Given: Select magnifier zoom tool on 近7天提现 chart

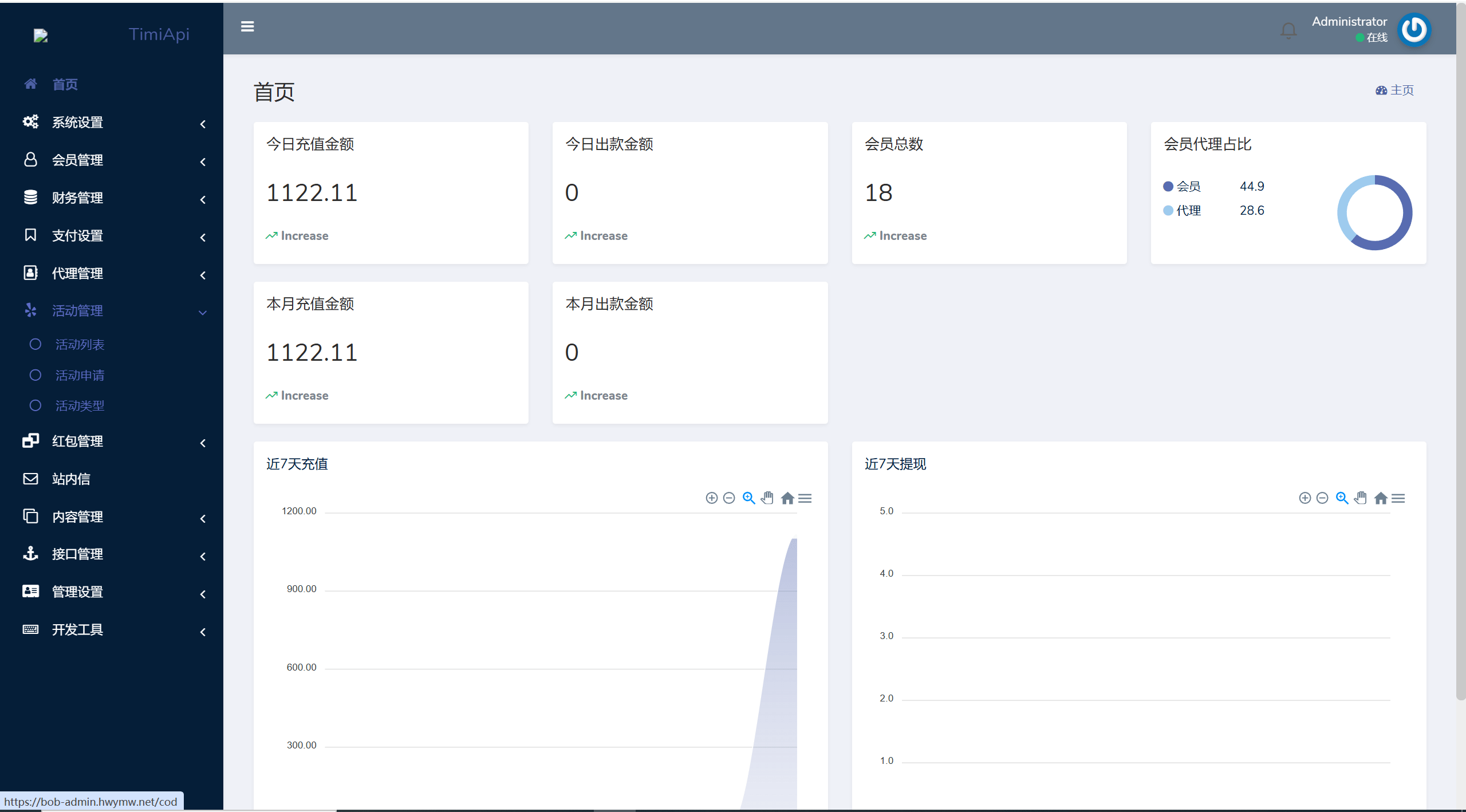Looking at the screenshot, I should [1342, 498].
